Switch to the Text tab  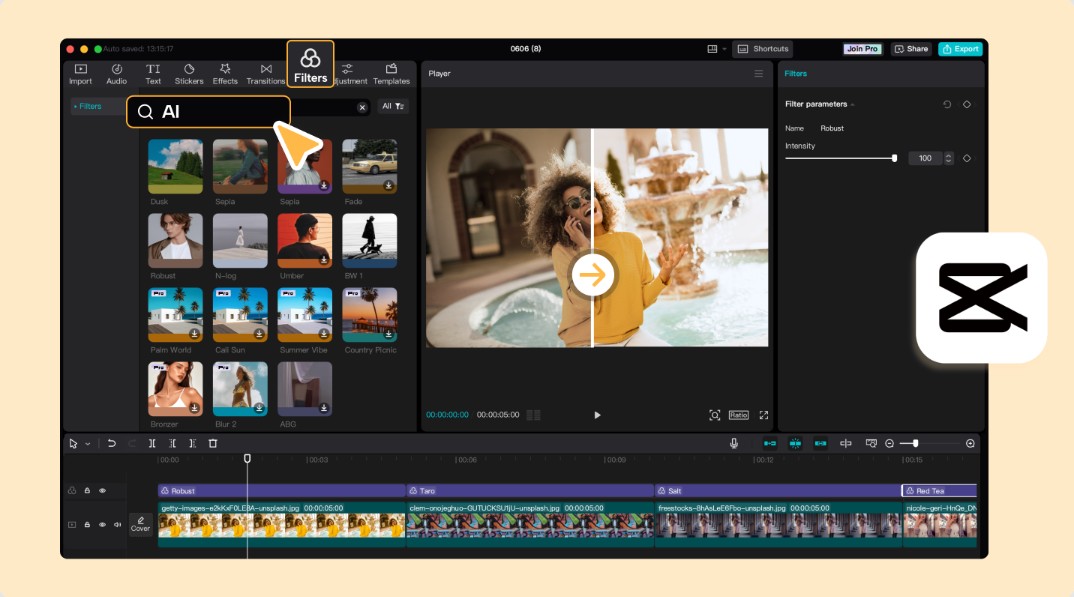[x=153, y=74]
